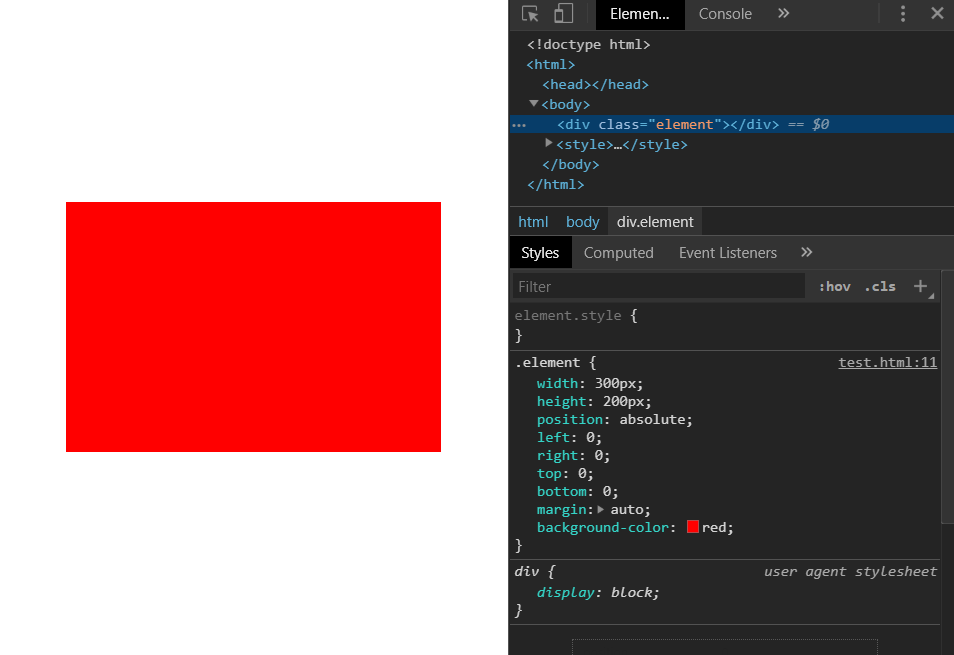Image resolution: width=954 pixels, height=655 pixels.
Task: Click the doctype html line
Action: click(588, 44)
